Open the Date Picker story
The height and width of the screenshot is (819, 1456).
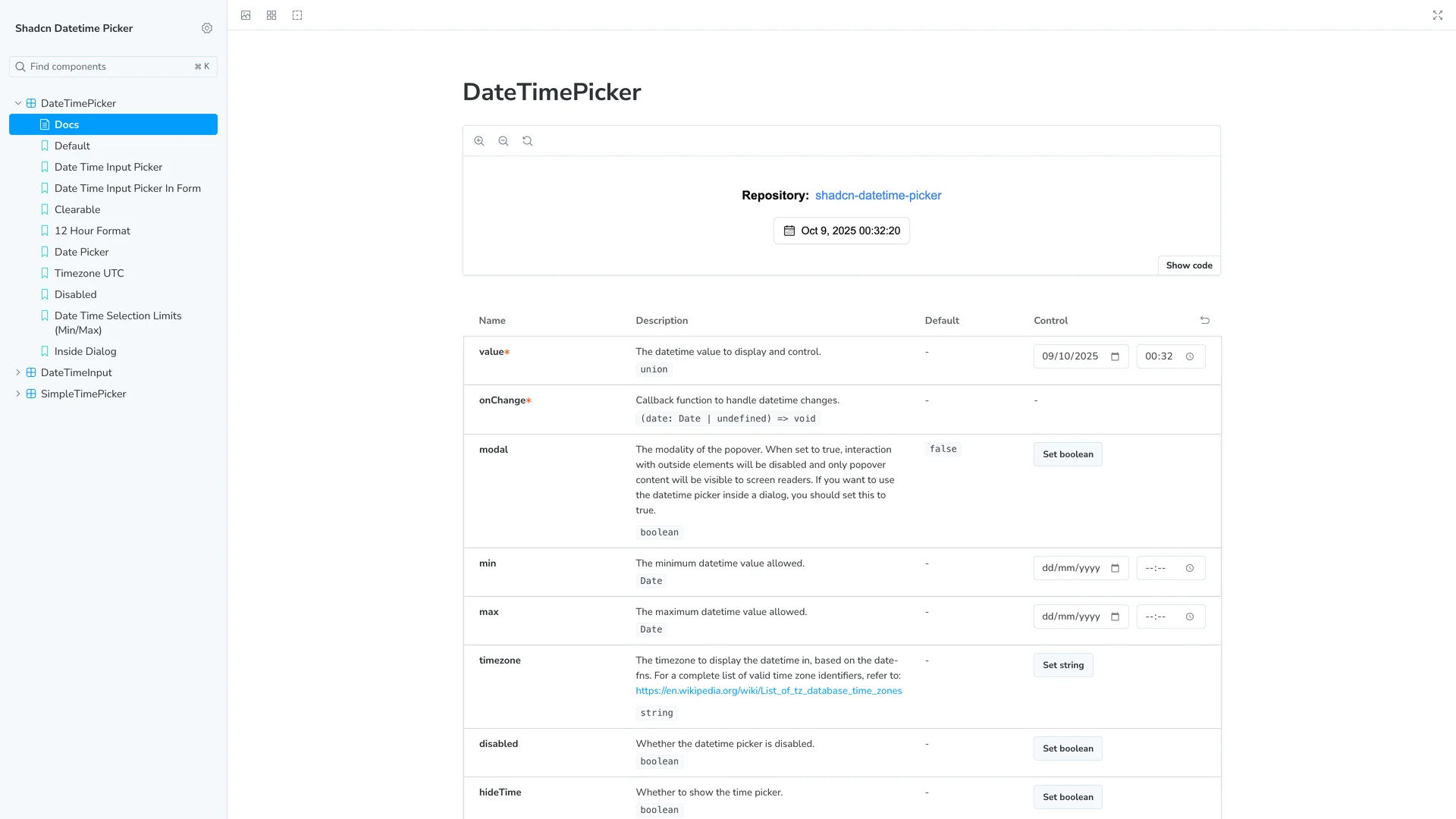(113, 252)
